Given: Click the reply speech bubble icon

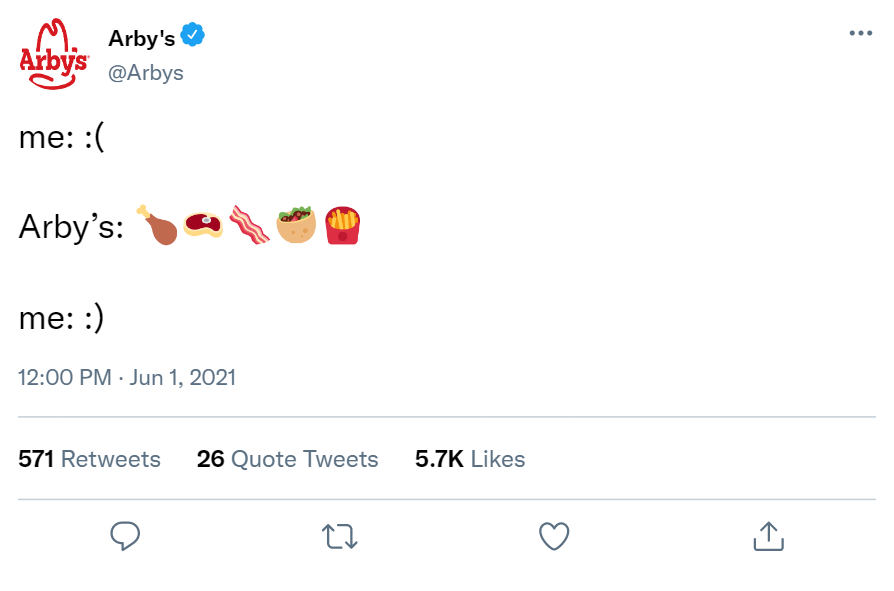Looking at the screenshot, I should 124,535.
